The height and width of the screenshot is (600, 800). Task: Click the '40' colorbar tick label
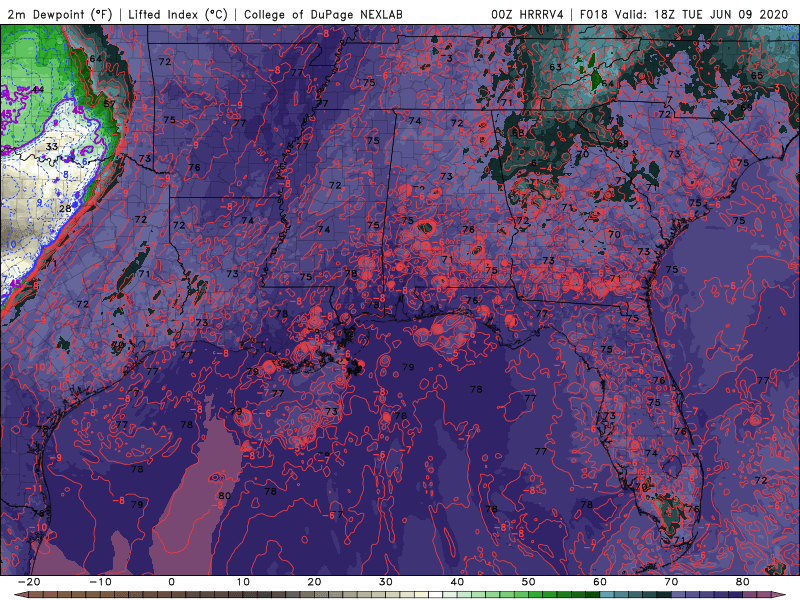coord(457,582)
